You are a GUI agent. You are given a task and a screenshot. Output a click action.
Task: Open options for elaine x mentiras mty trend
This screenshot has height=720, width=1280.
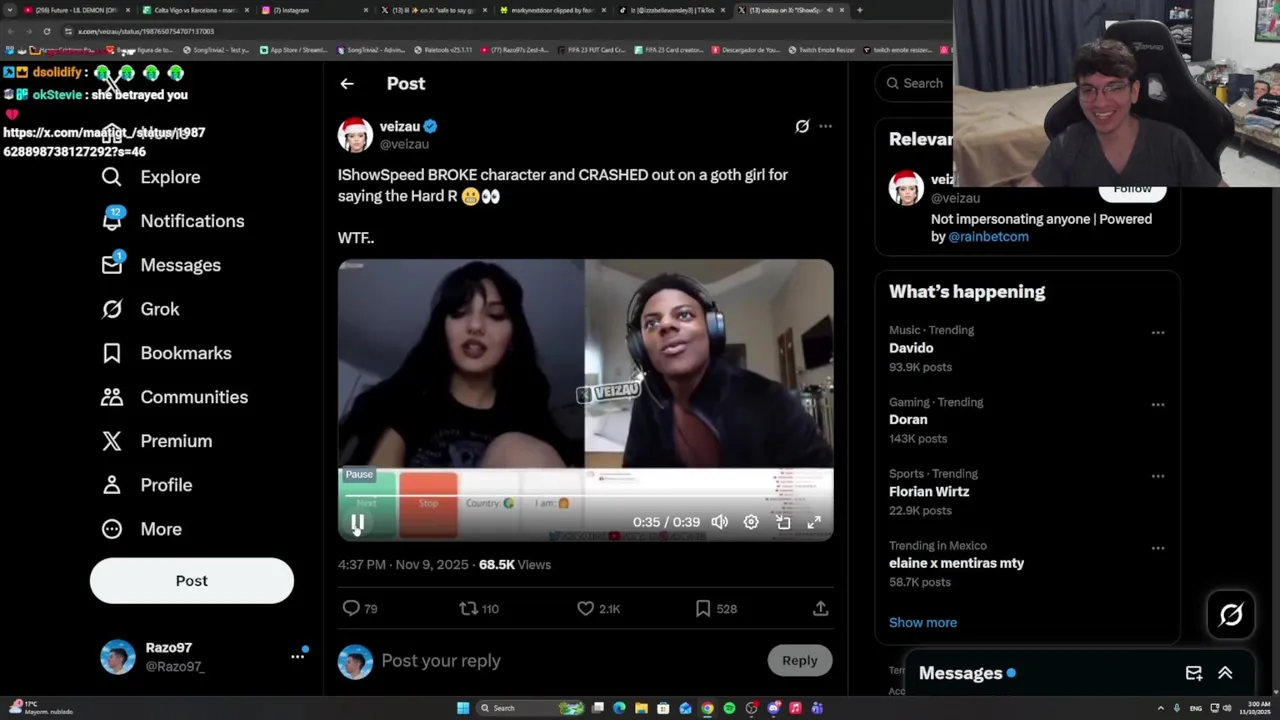pos(1158,549)
